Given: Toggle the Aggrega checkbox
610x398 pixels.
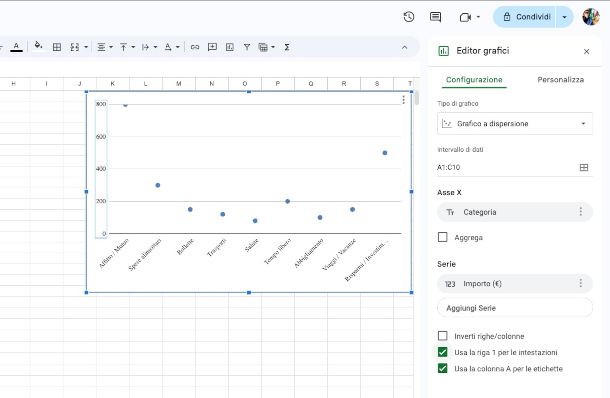Looking at the screenshot, I should (x=442, y=237).
